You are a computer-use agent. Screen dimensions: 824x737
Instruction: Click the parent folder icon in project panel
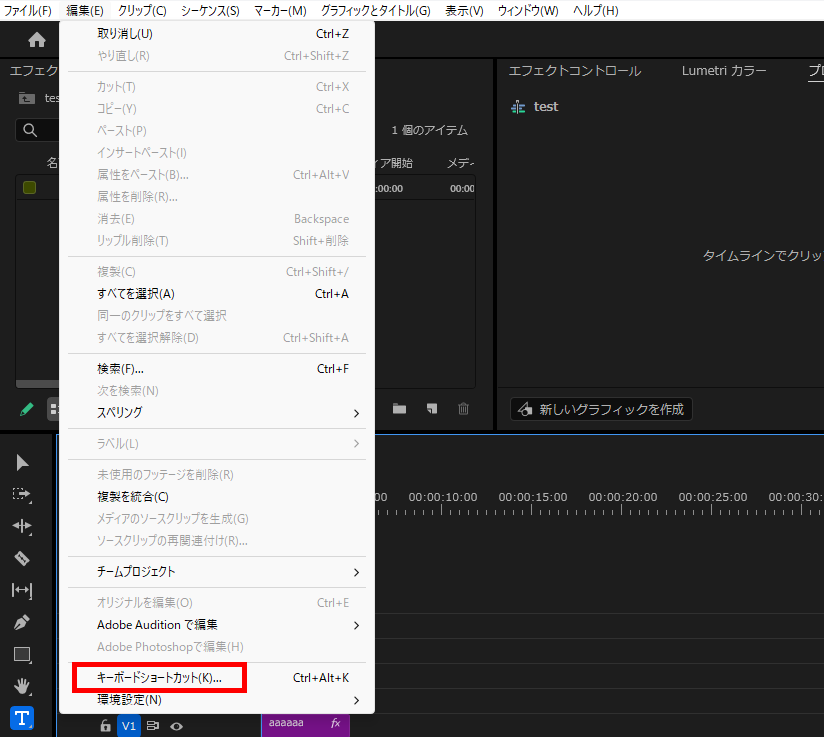pyautogui.click(x=27, y=98)
